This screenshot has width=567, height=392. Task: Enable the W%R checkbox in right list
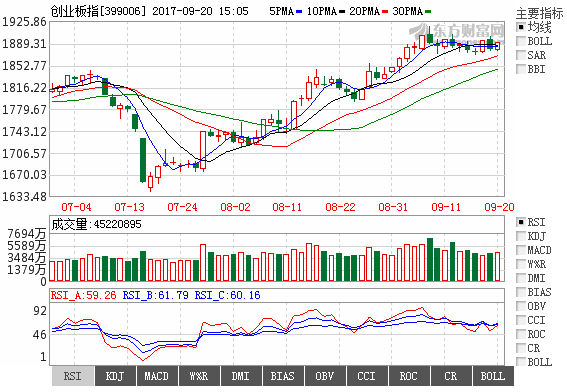pyautogui.click(x=521, y=264)
